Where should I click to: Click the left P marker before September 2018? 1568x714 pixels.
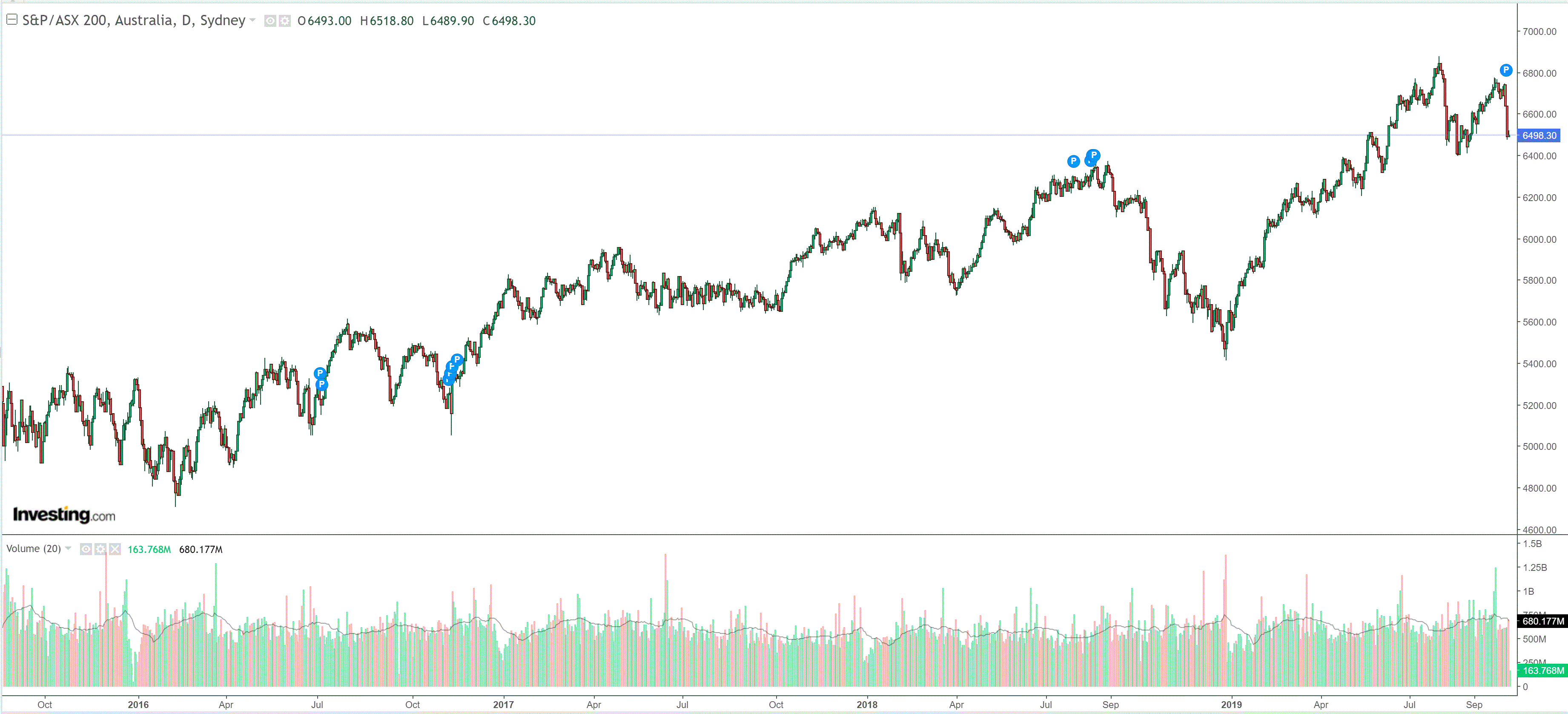click(x=1073, y=161)
